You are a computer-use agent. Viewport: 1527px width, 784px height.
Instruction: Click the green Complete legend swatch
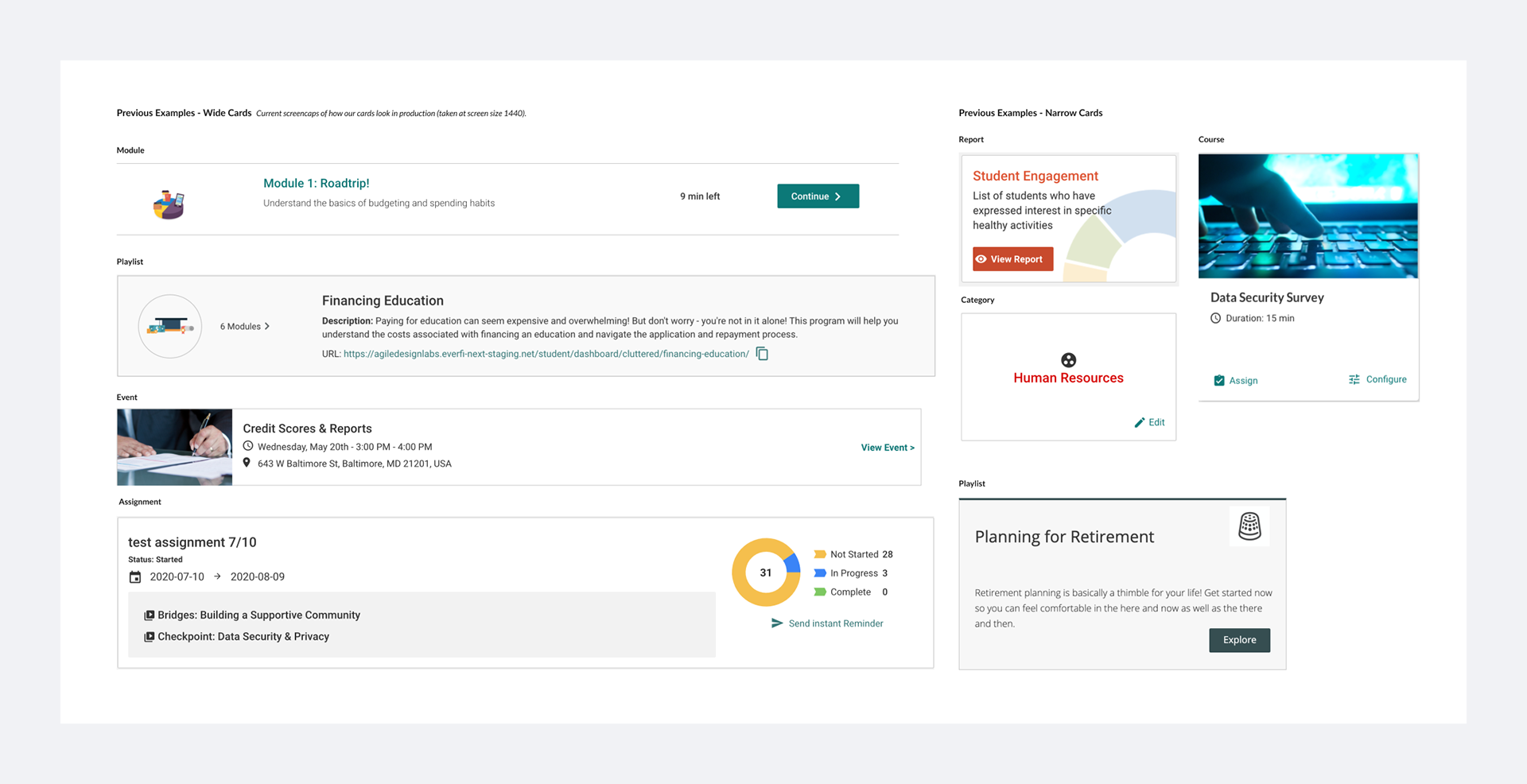pyautogui.click(x=820, y=592)
